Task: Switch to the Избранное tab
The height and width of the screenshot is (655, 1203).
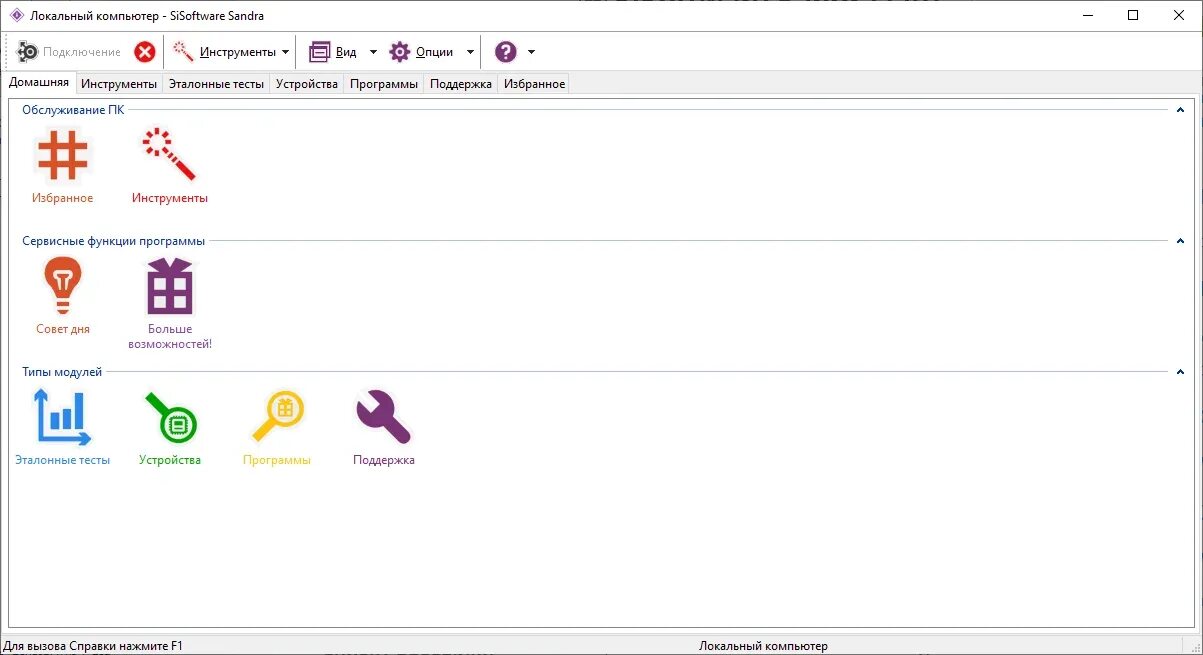Action: tap(535, 84)
